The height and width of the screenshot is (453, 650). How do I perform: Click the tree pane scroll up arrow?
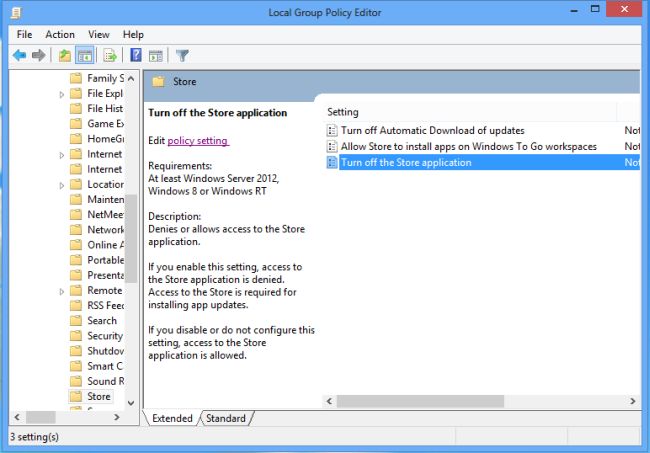pyautogui.click(x=131, y=78)
